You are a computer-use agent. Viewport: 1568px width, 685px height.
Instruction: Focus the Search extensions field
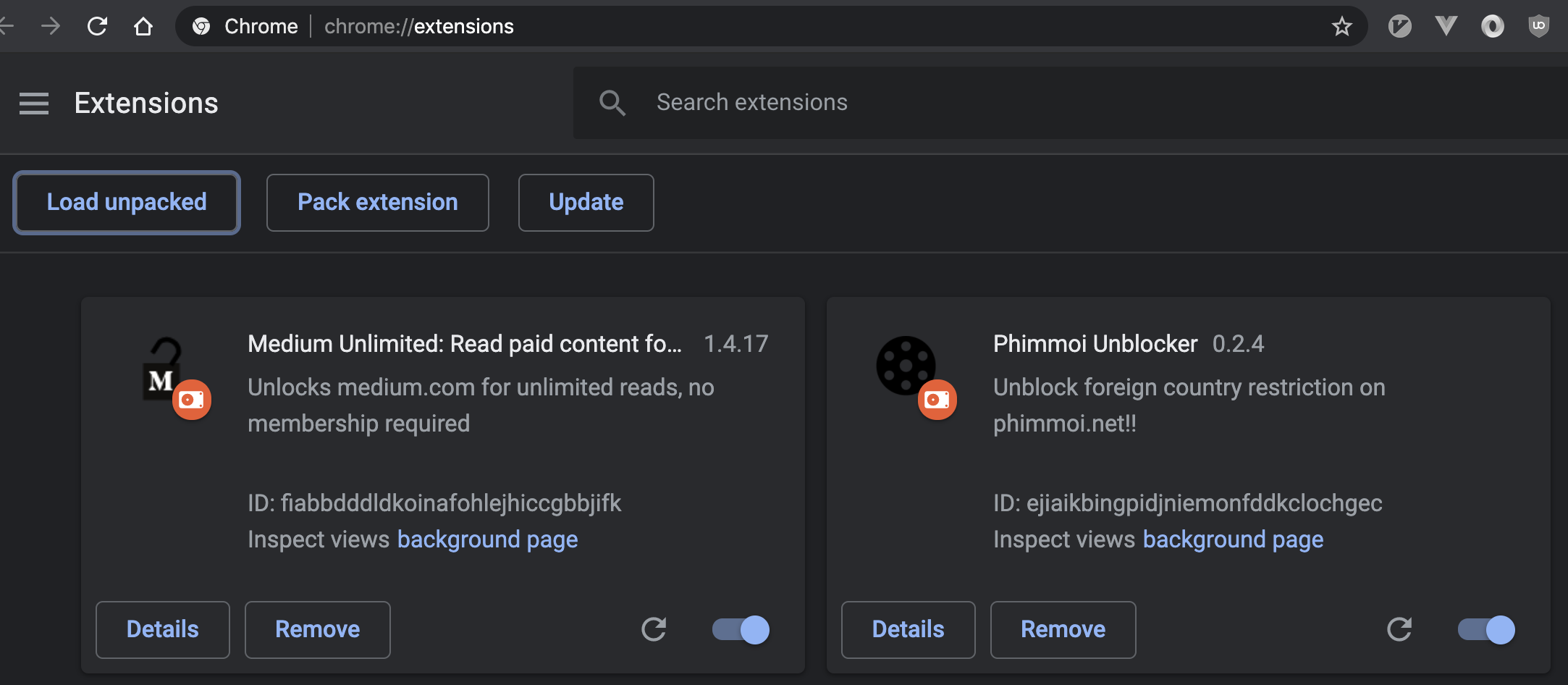(x=1013, y=103)
